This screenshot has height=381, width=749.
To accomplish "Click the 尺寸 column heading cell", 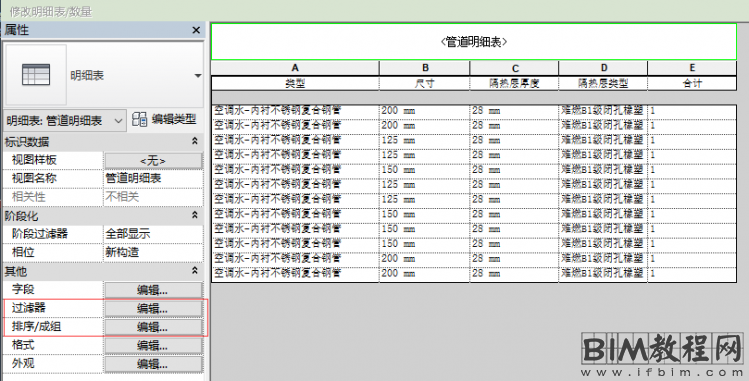I will pyautogui.click(x=425, y=84).
